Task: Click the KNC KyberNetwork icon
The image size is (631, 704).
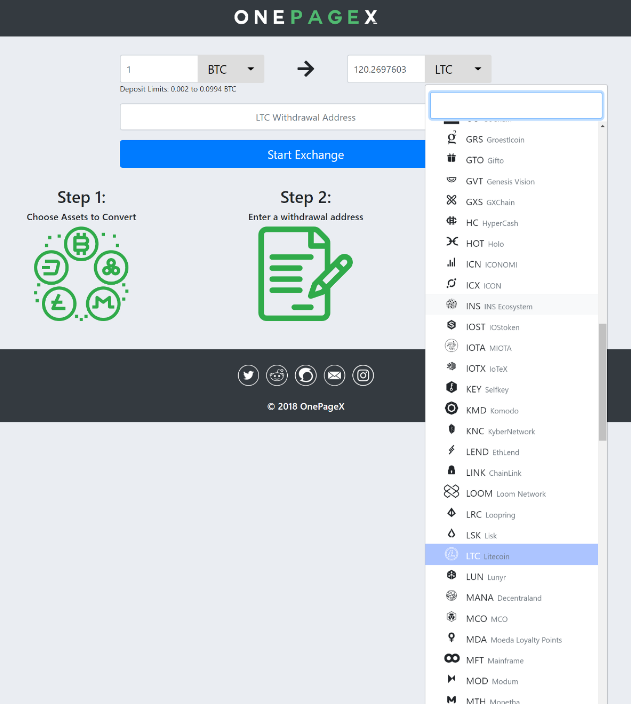Action: point(451,429)
